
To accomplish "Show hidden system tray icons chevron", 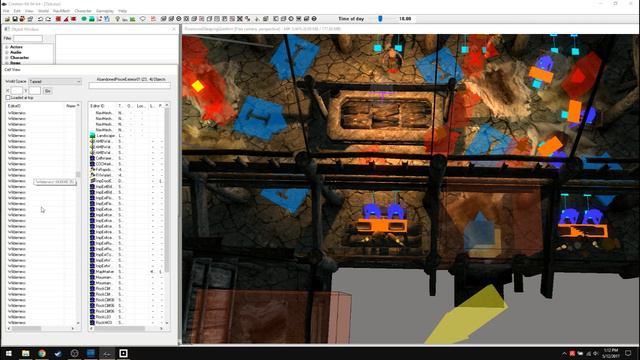I will click(x=564, y=353).
